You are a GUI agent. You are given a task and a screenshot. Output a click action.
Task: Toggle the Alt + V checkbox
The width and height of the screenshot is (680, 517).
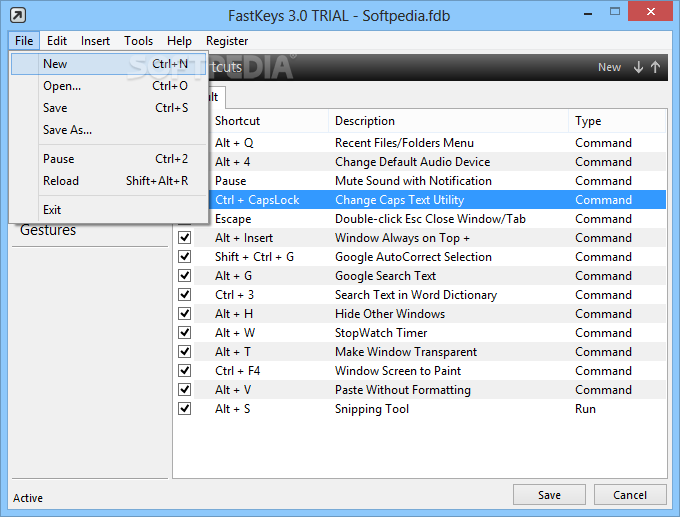[184, 390]
